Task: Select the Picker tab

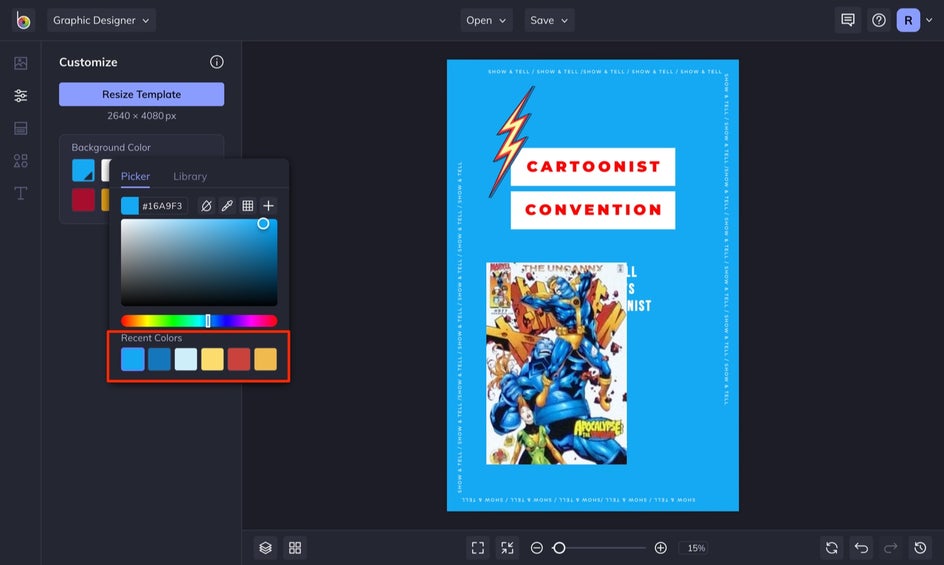Action: [x=135, y=176]
